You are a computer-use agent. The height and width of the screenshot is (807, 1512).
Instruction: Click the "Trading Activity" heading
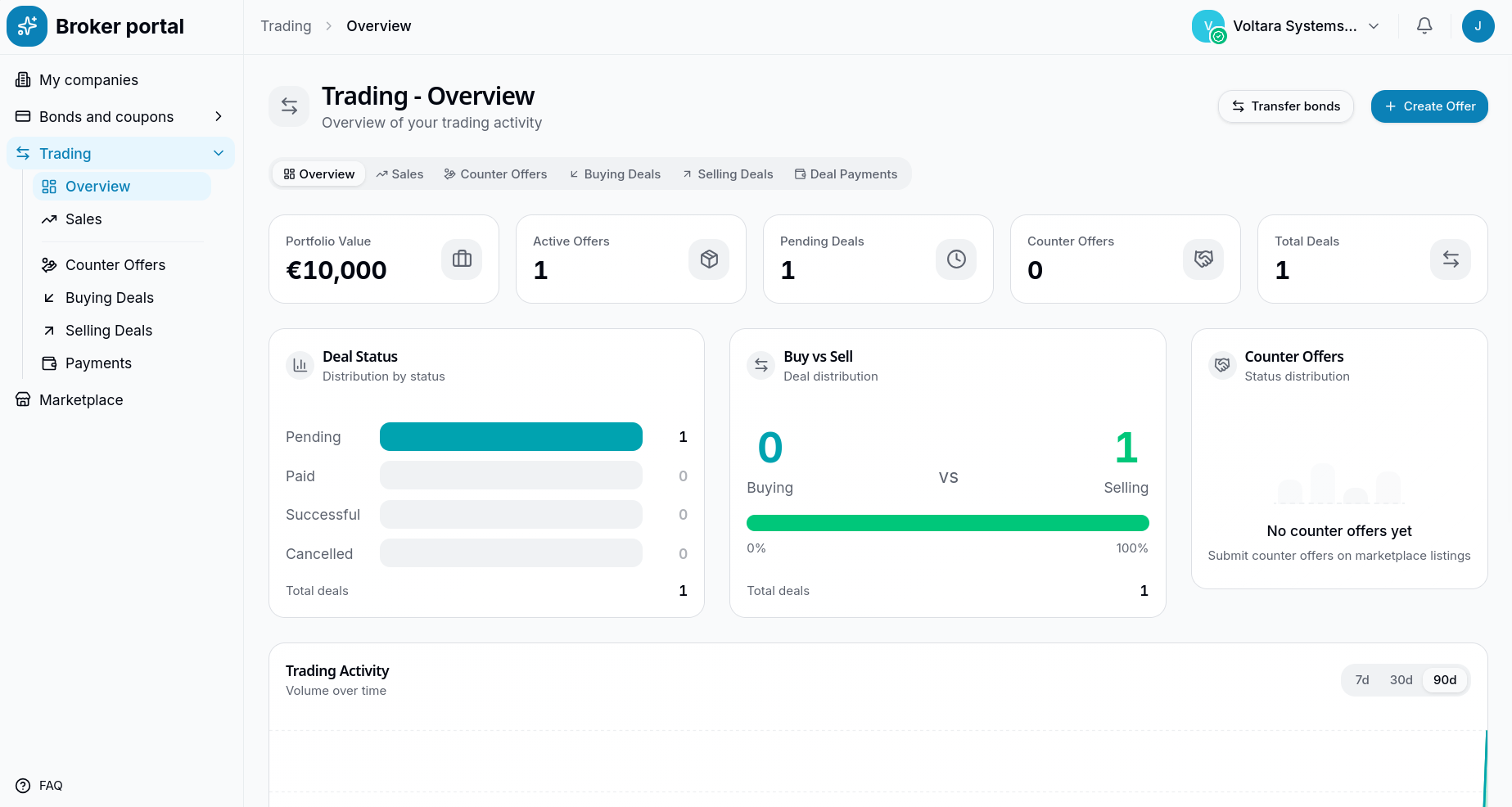[337, 671]
